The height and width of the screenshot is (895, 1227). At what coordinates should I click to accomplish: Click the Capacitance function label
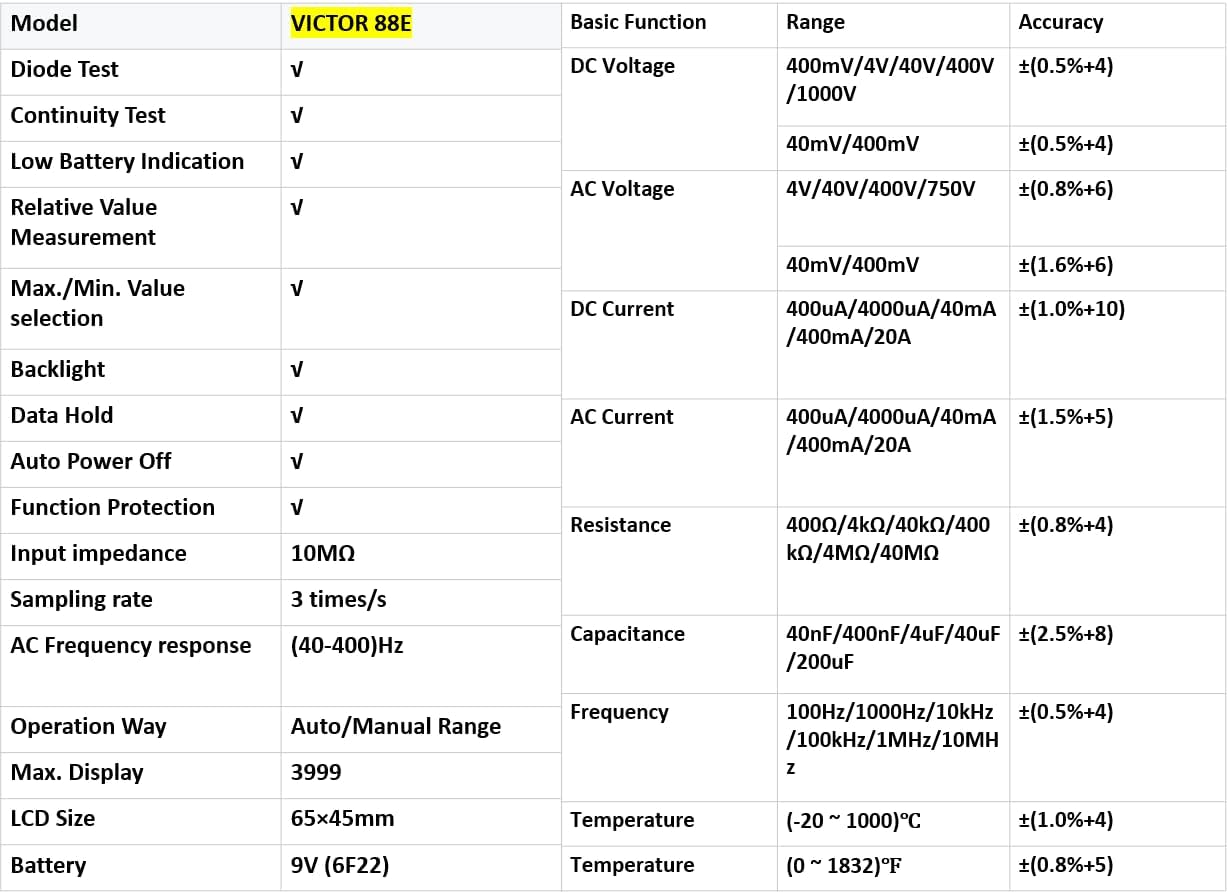(x=627, y=635)
